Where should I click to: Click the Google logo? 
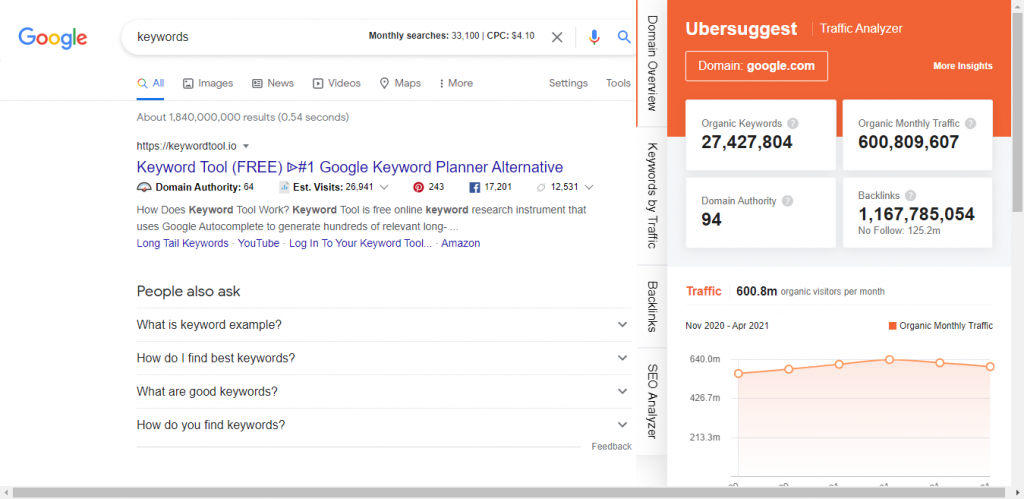tap(52, 38)
